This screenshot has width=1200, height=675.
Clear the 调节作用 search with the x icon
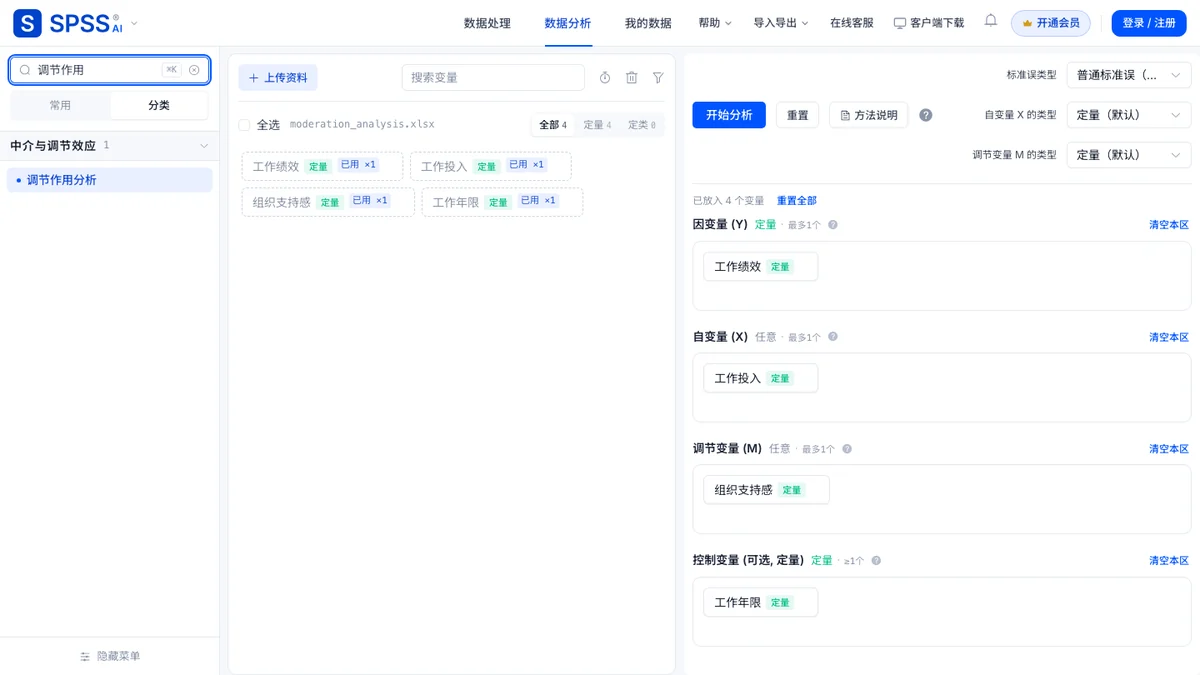[x=194, y=70]
